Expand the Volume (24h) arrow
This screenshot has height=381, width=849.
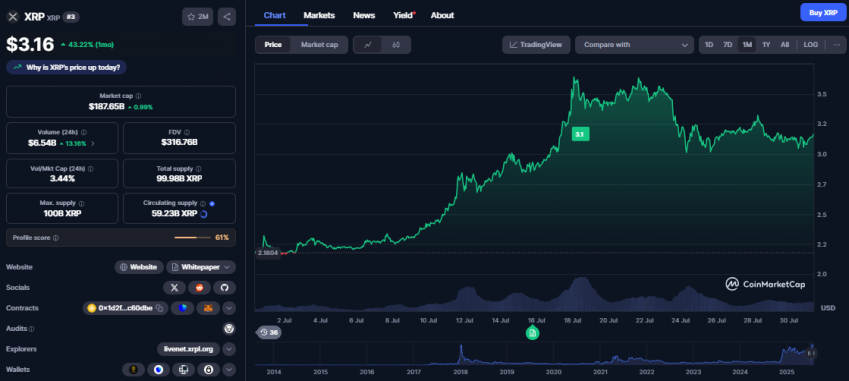point(93,143)
